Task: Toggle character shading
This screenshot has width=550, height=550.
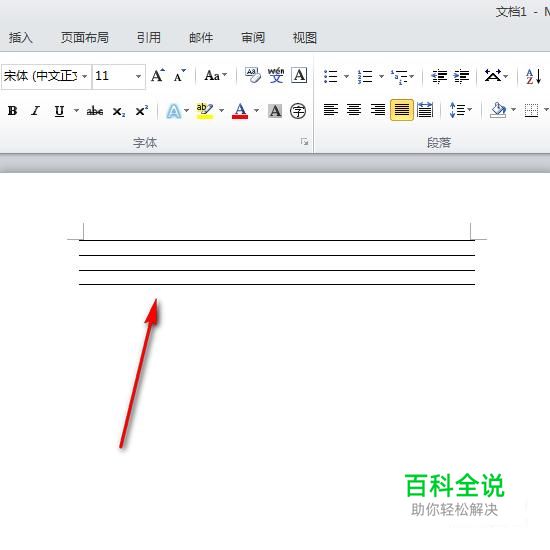Action: click(275, 111)
